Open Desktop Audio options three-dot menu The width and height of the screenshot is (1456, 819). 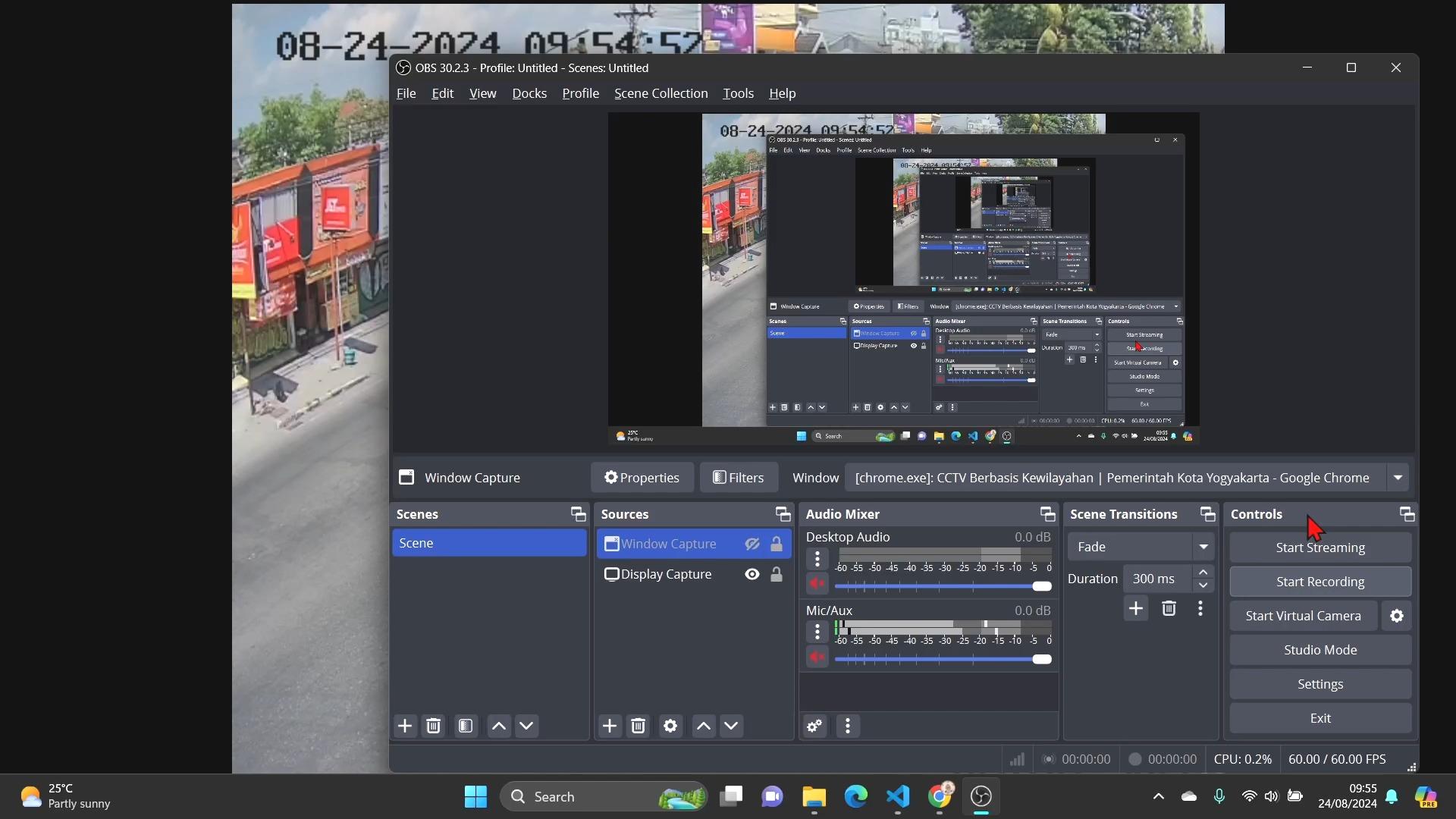tap(817, 559)
